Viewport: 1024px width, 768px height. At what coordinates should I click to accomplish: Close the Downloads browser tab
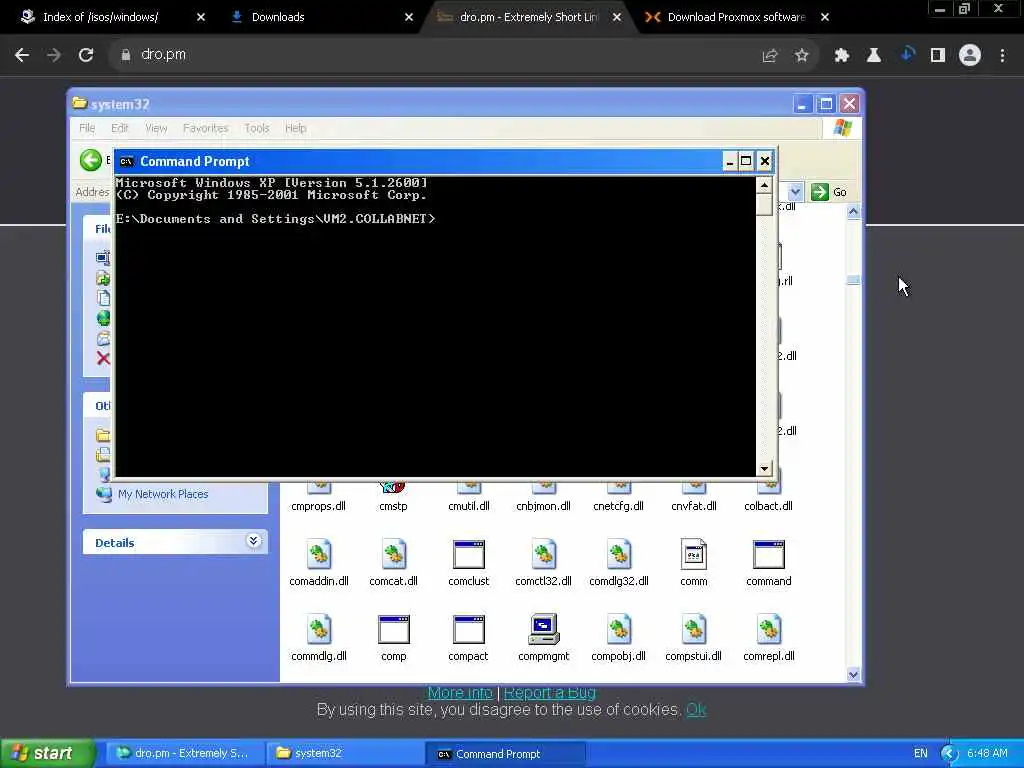click(x=409, y=17)
